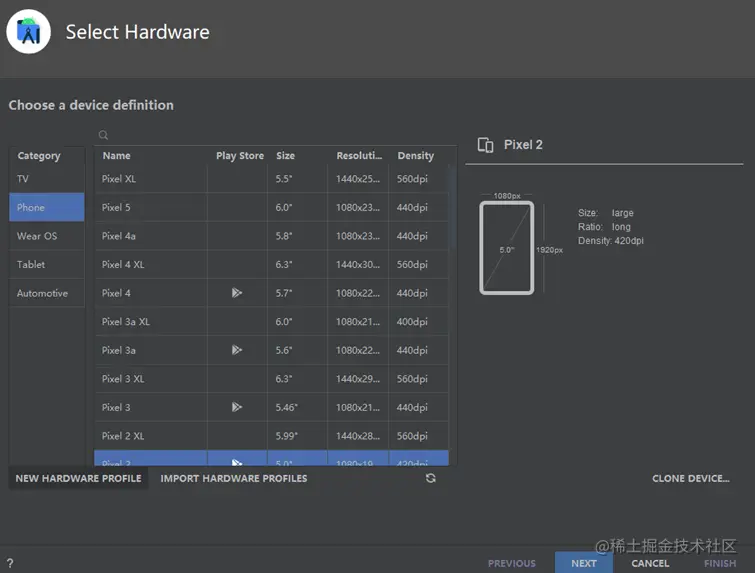Click the Play Store icon in the Pixel 3a row

236,350
